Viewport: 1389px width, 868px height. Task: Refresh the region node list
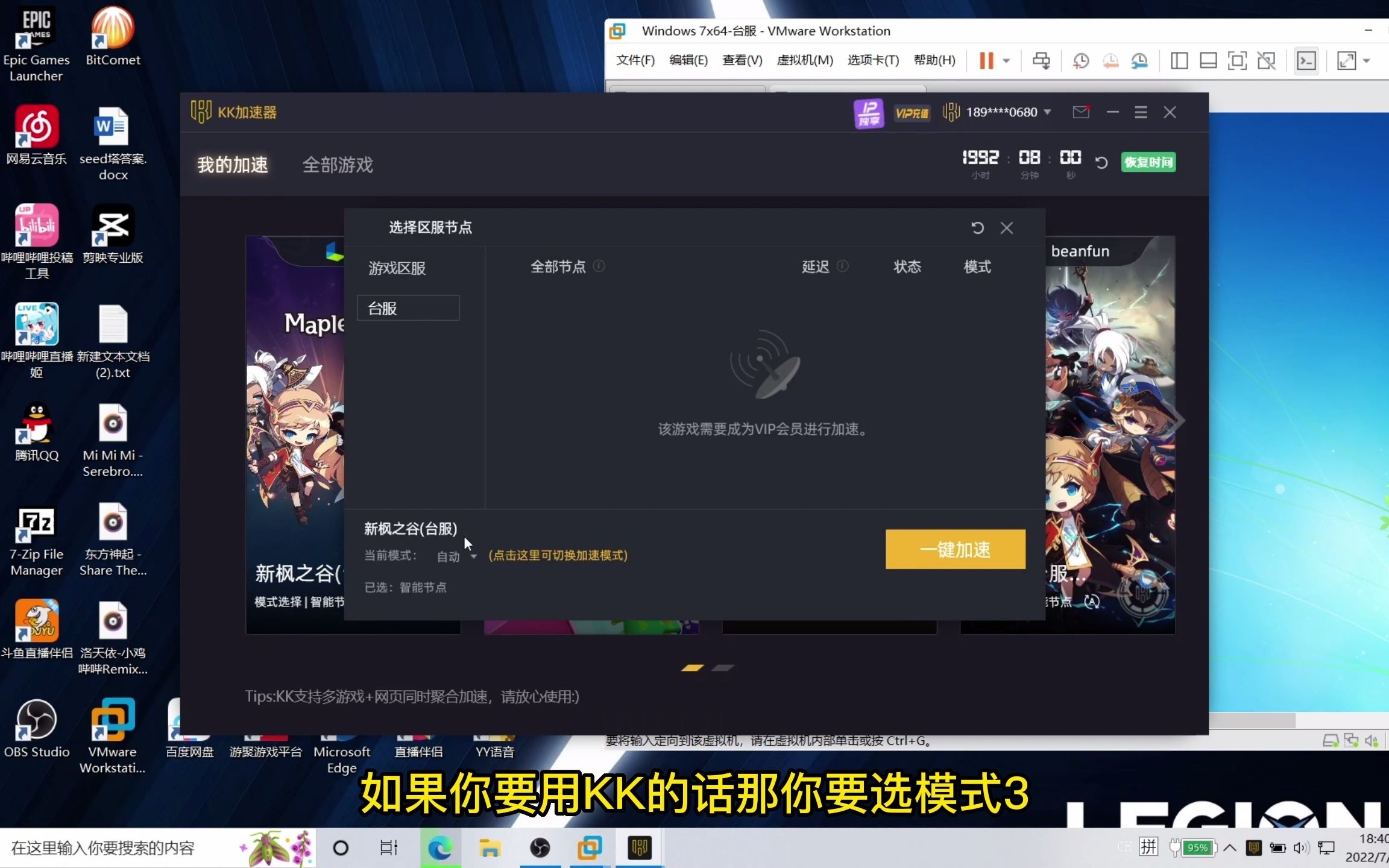tap(977, 227)
